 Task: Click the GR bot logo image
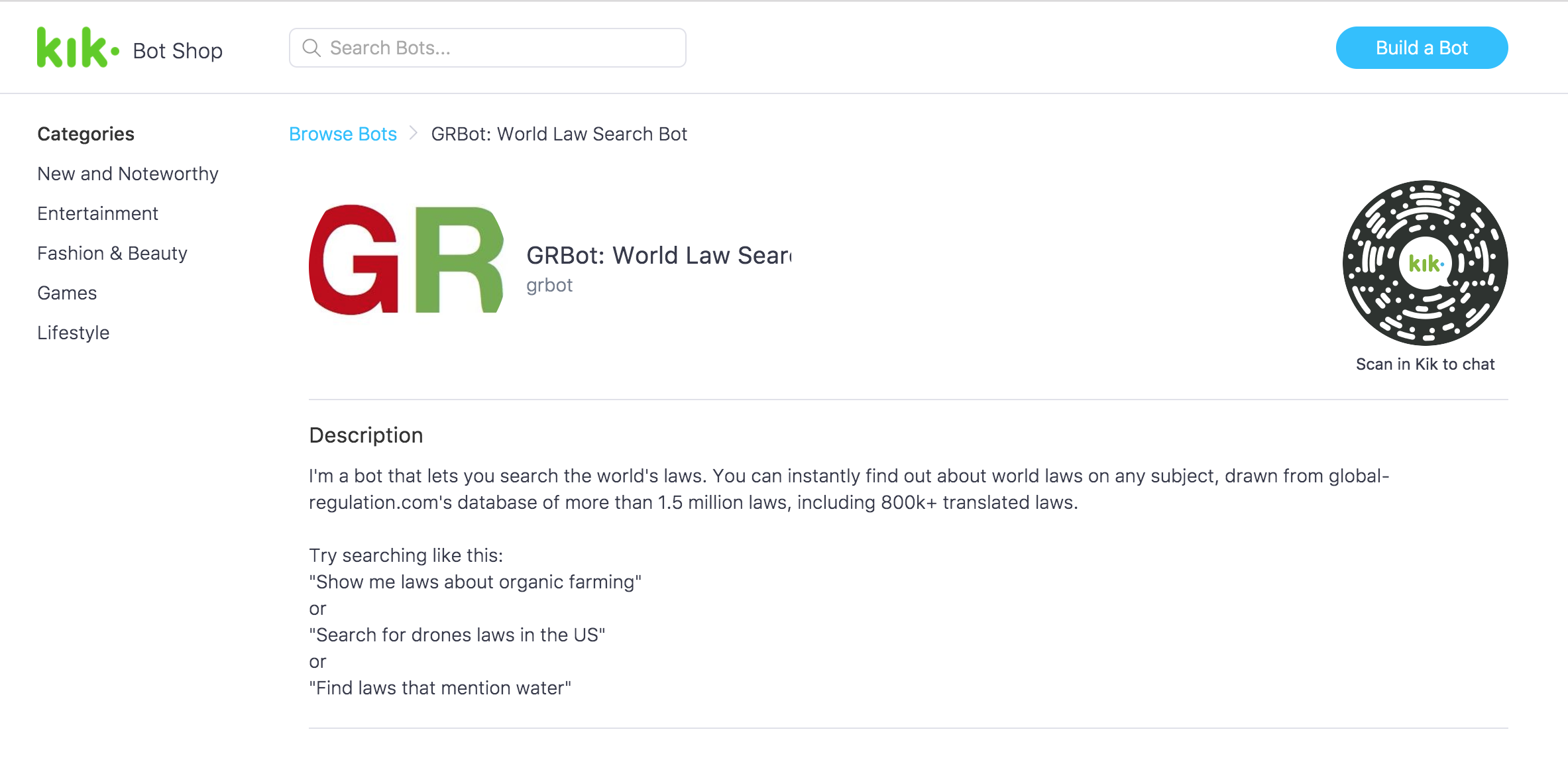pos(406,259)
